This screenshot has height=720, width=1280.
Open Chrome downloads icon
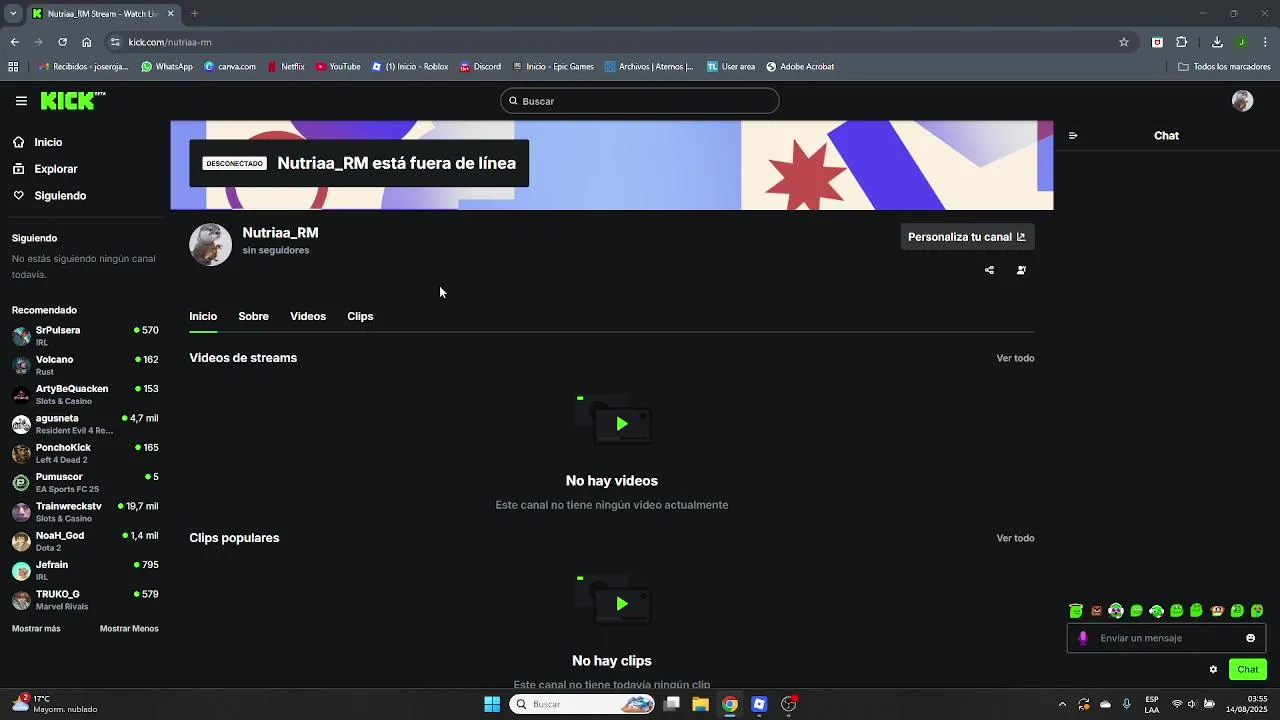(x=1217, y=42)
